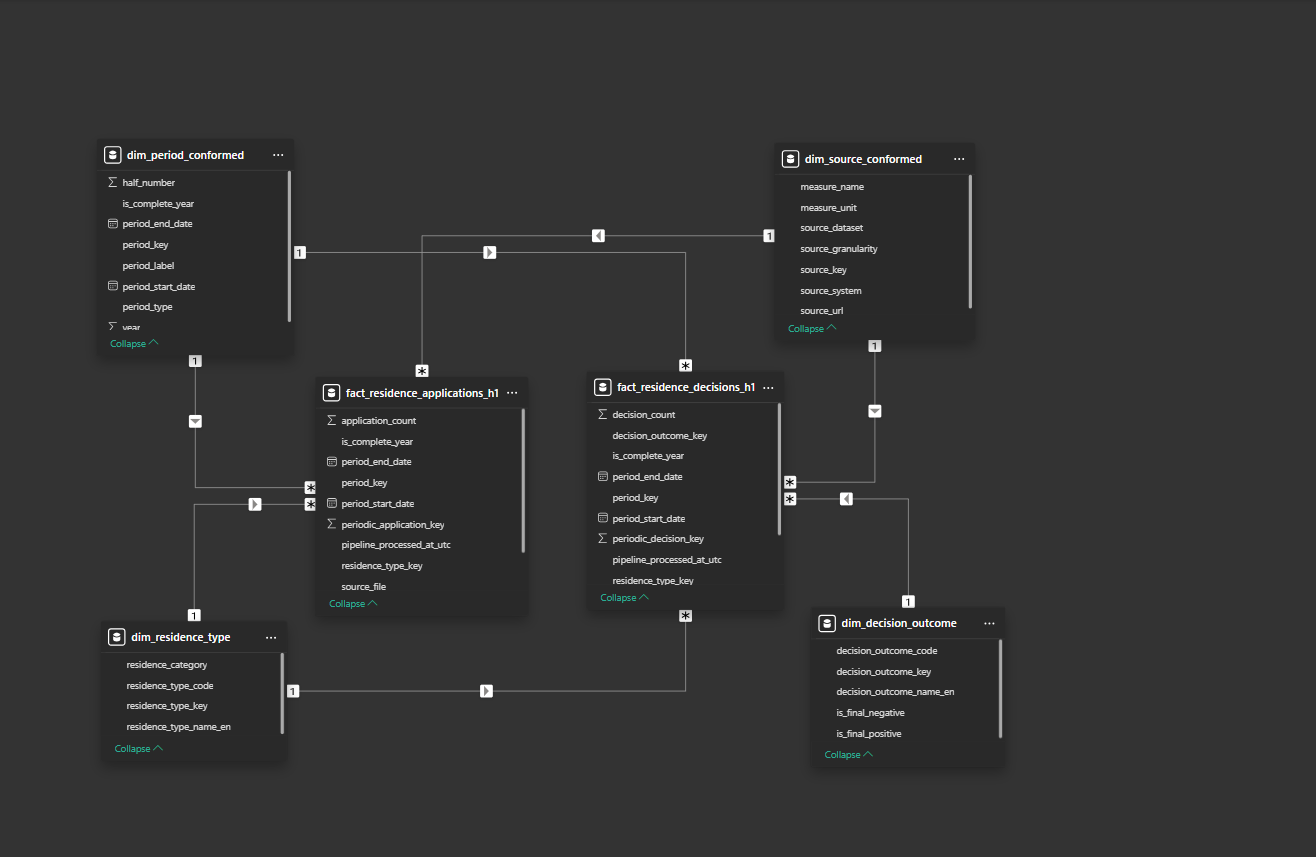Click the fact_residence_decisions_h1 table icon
This screenshot has width=1316, height=857.
click(603, 387)
